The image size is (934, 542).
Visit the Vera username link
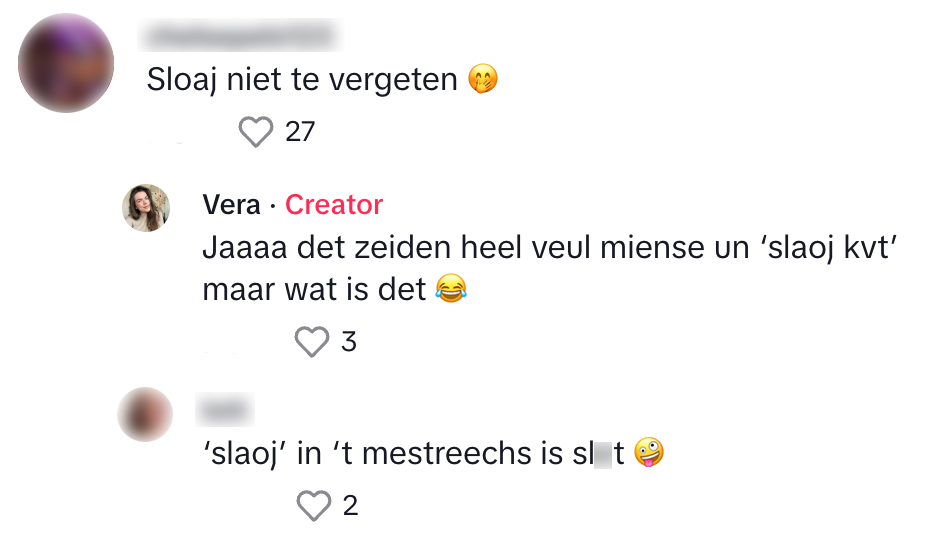(x=231, y=205)
